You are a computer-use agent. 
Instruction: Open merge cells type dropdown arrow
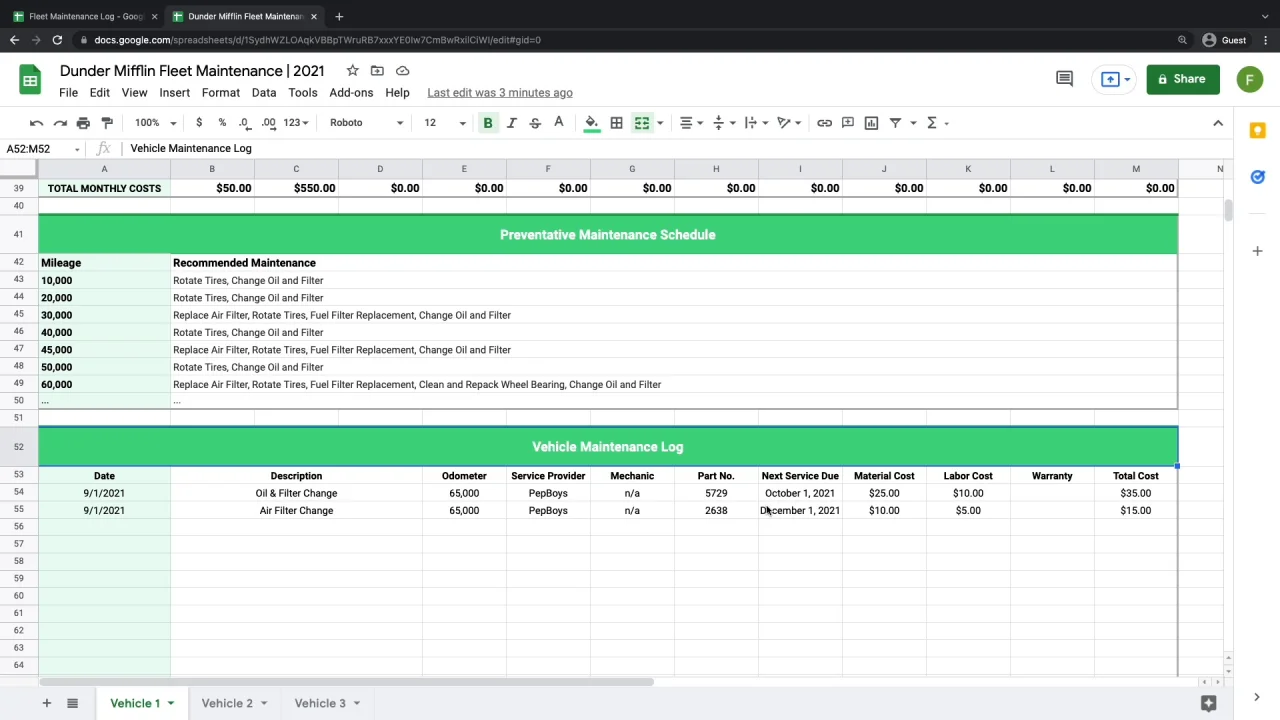(660, 123)
